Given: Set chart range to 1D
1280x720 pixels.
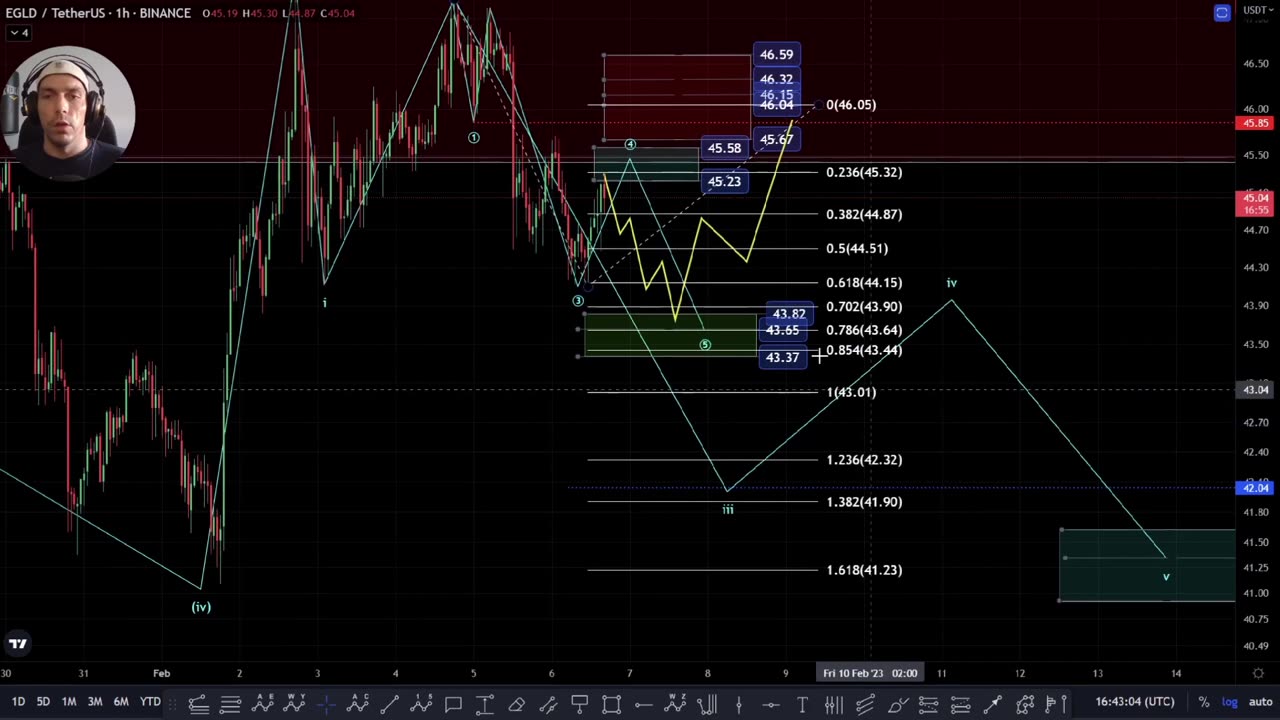Looking at the screenshot, I should click(x=18, y=702).
